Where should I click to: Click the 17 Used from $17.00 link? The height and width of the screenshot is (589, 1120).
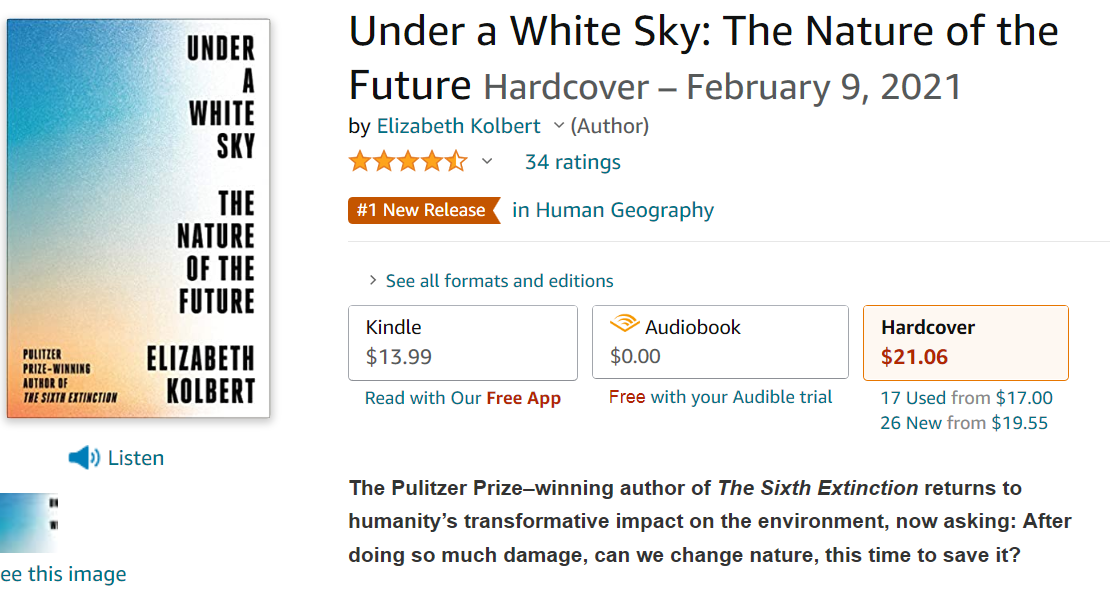click(966, 398)
